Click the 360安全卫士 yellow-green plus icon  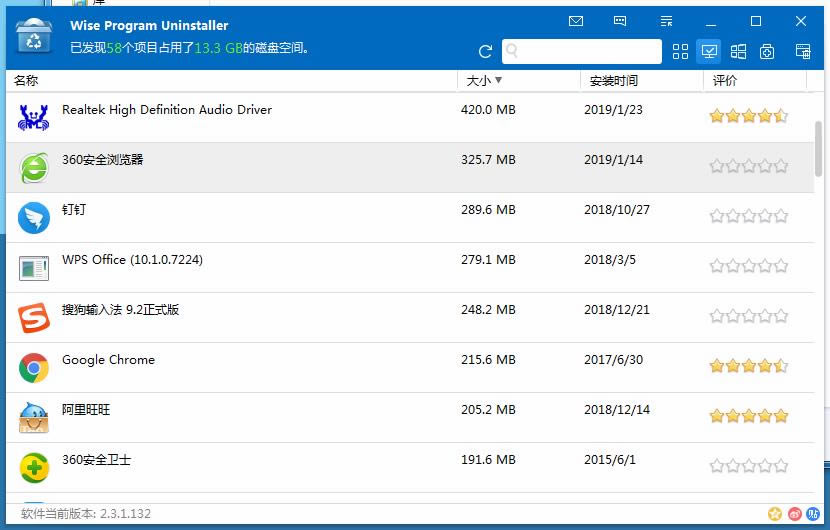[x=34, y=468]
